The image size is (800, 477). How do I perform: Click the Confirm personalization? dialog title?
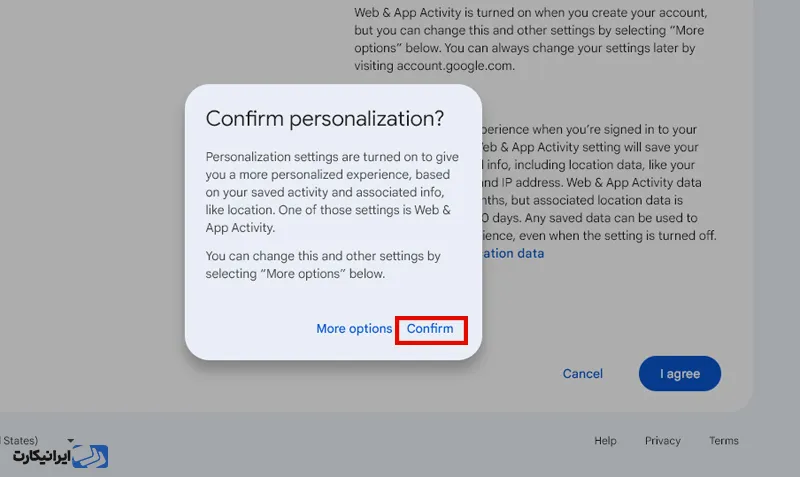point(324,119)
